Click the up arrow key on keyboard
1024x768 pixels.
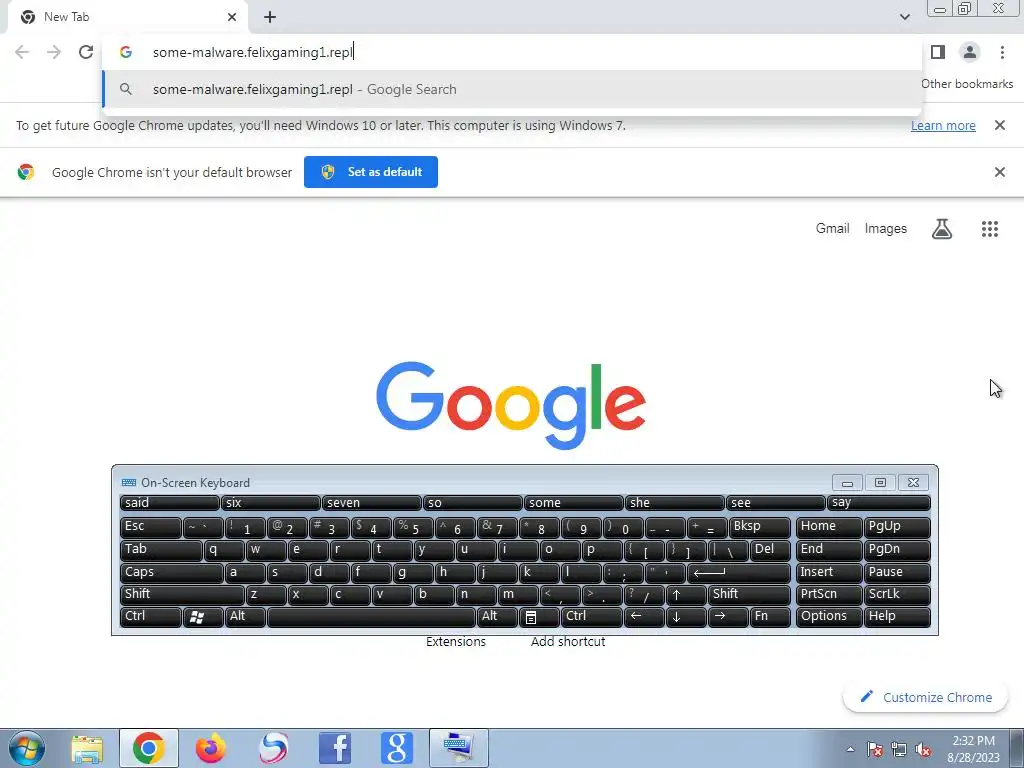click(686, 594)
